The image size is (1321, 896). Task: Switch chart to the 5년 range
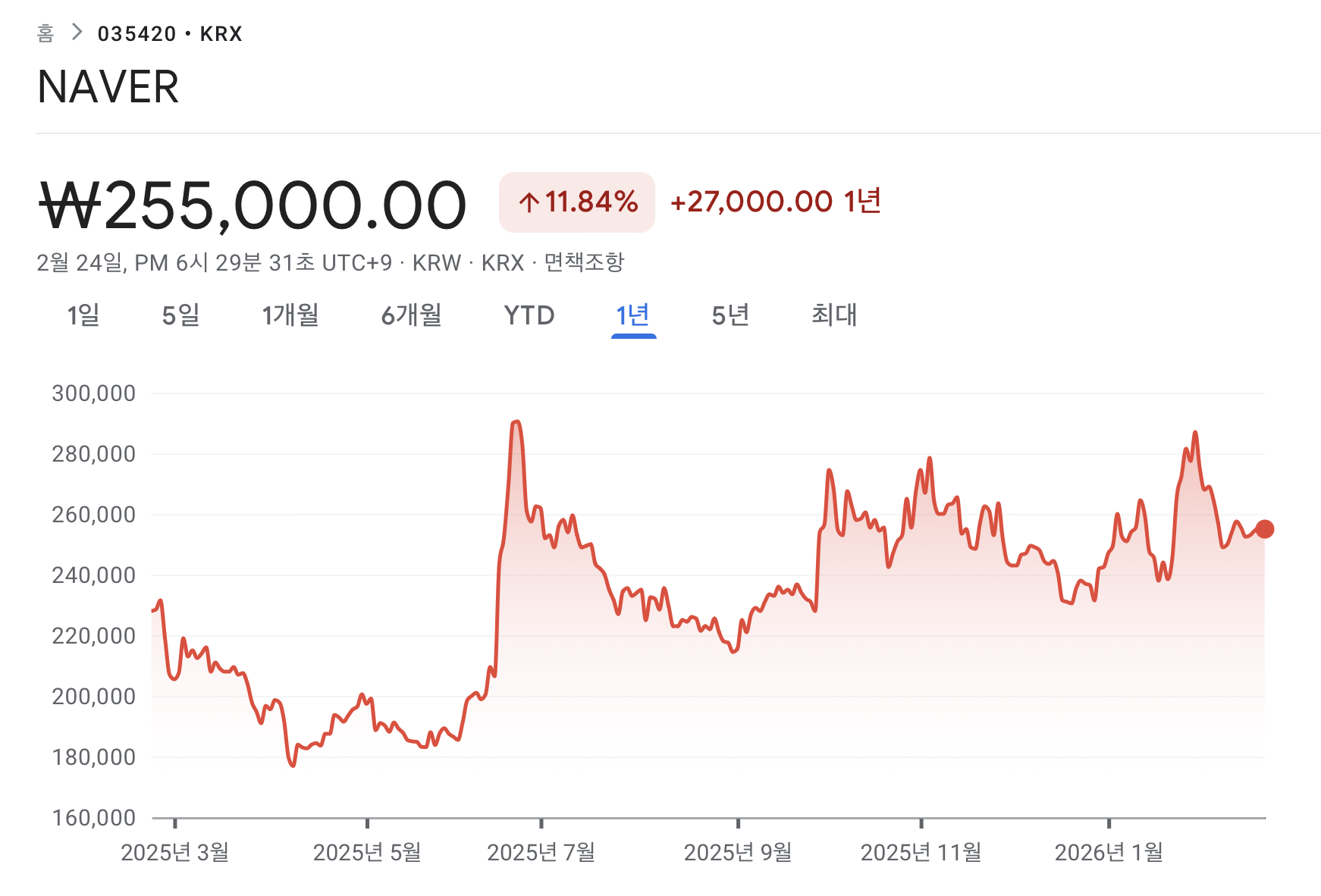(x=730, y=315)
